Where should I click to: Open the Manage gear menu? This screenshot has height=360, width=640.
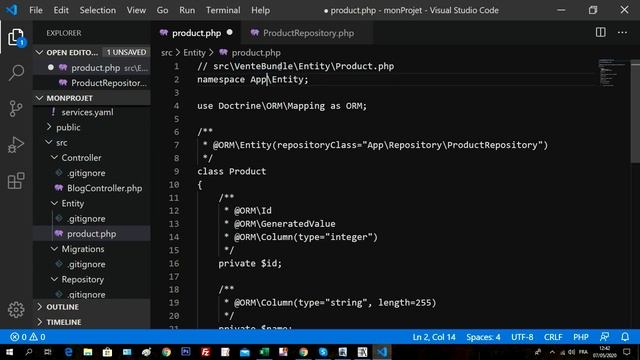point(16,310)
